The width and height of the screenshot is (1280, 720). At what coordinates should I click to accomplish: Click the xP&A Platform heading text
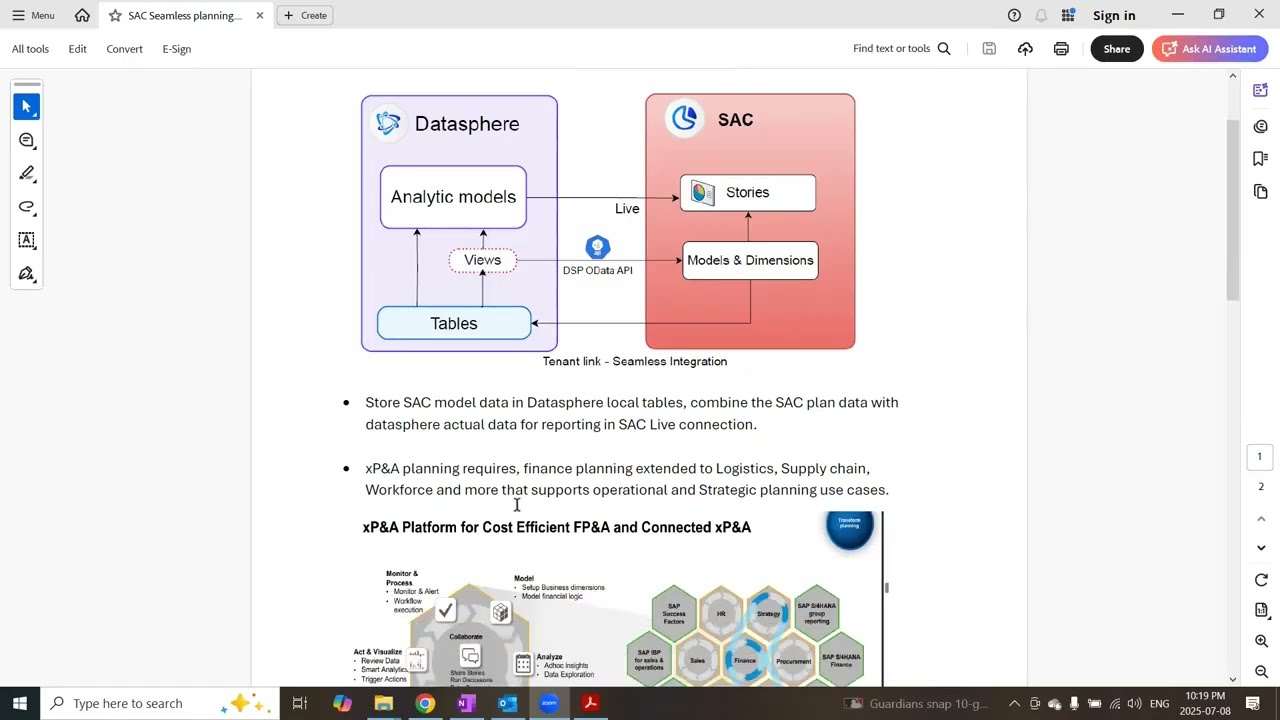tap(557, 527)
